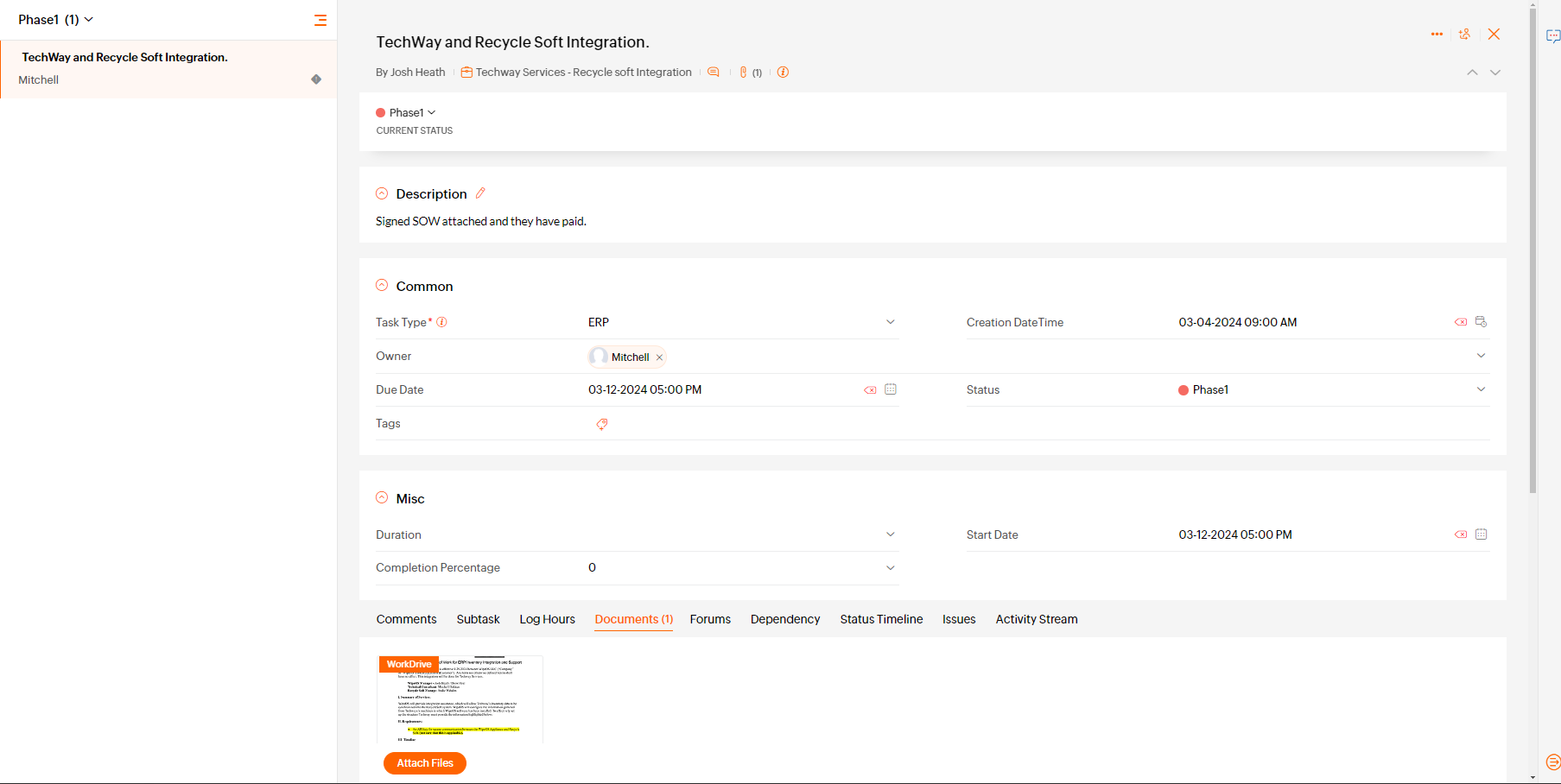Click the comments bubble icon beside the project name
1561x784 pixels.
[714, 73]
